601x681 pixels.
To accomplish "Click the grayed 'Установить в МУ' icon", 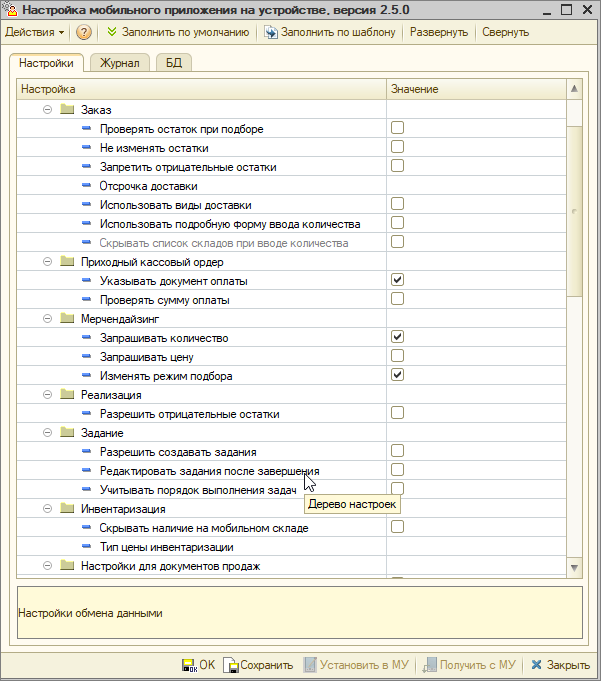I will [310, 665].
